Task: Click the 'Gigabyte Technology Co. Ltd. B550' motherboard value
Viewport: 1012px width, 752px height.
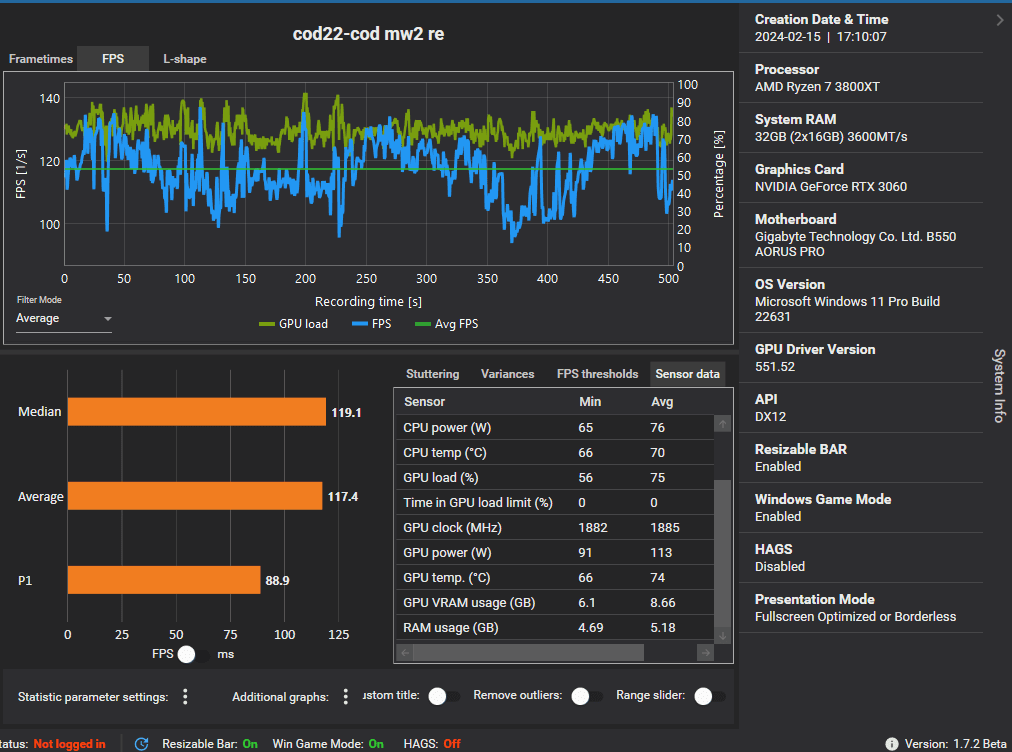Action: [855, 236]
